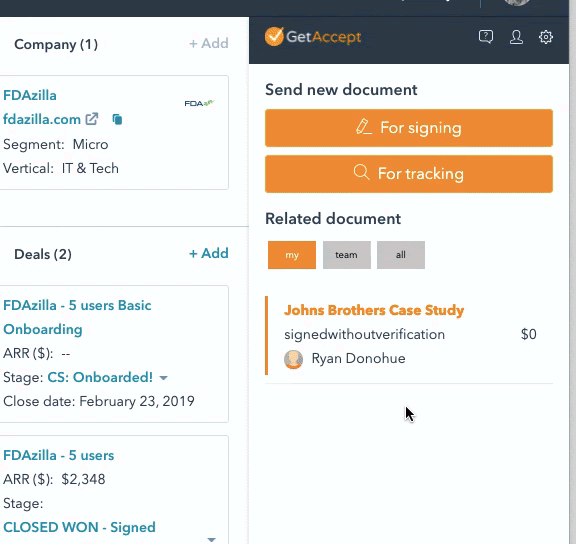
Task: Copy the fdazilla.com domain with copy icon
Action: click(x=117, y=119)
